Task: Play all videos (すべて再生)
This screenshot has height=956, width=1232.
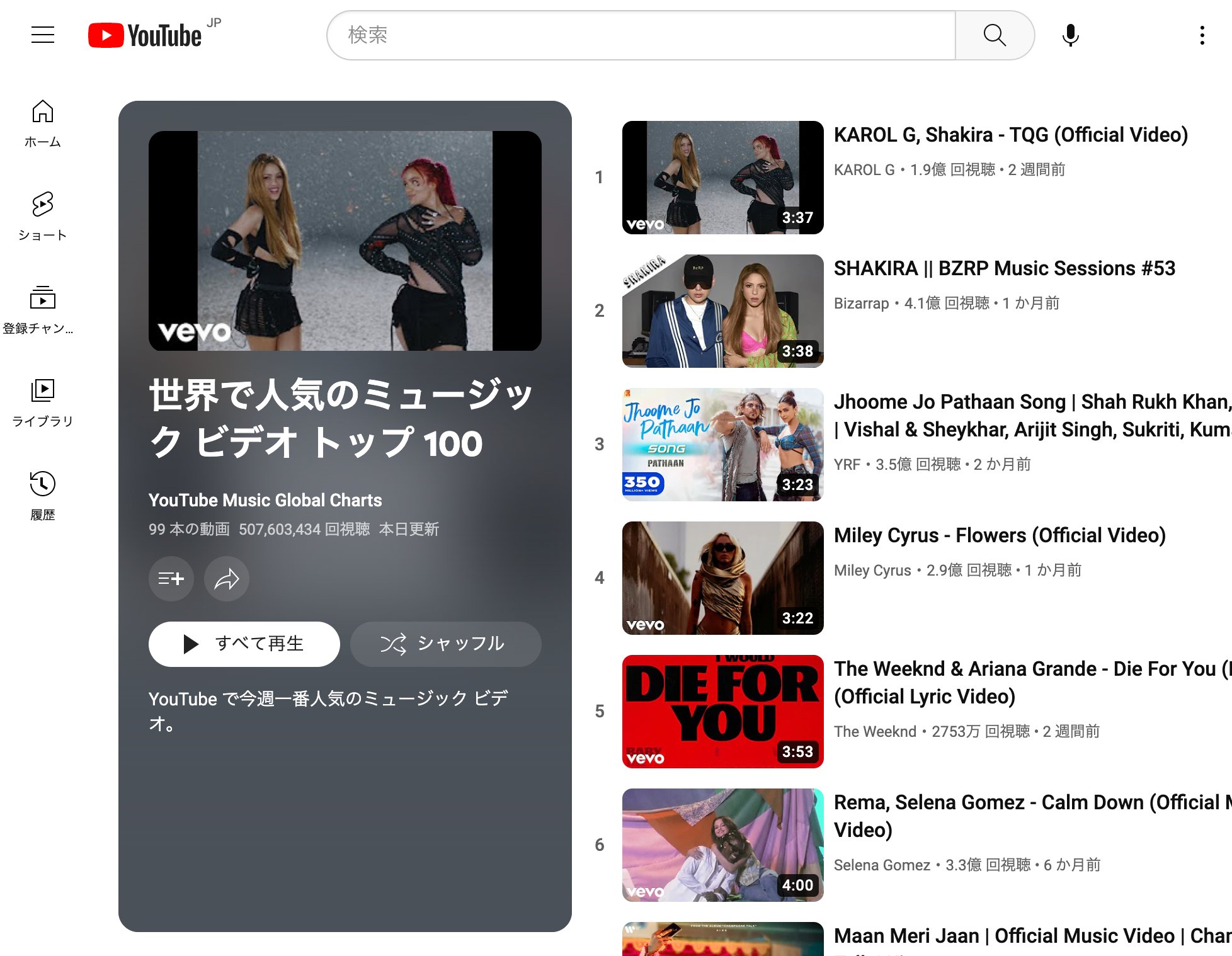Action: (244, 644)
